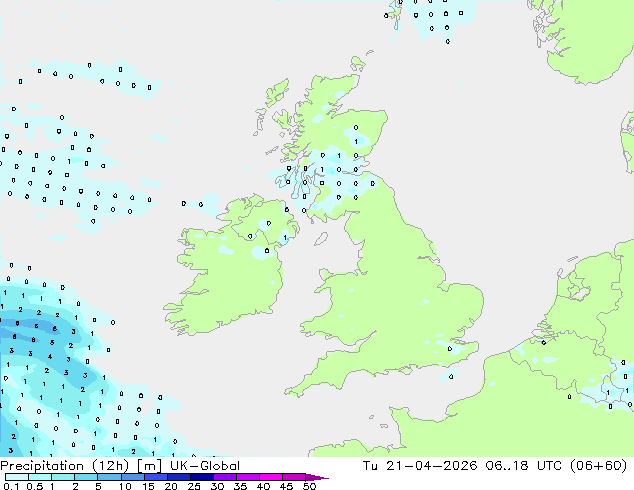The width and height of the screenshot is (634, 490).
Task: Pick the 10–15 blue legend swatch
Action: click(x=132, y=477)
